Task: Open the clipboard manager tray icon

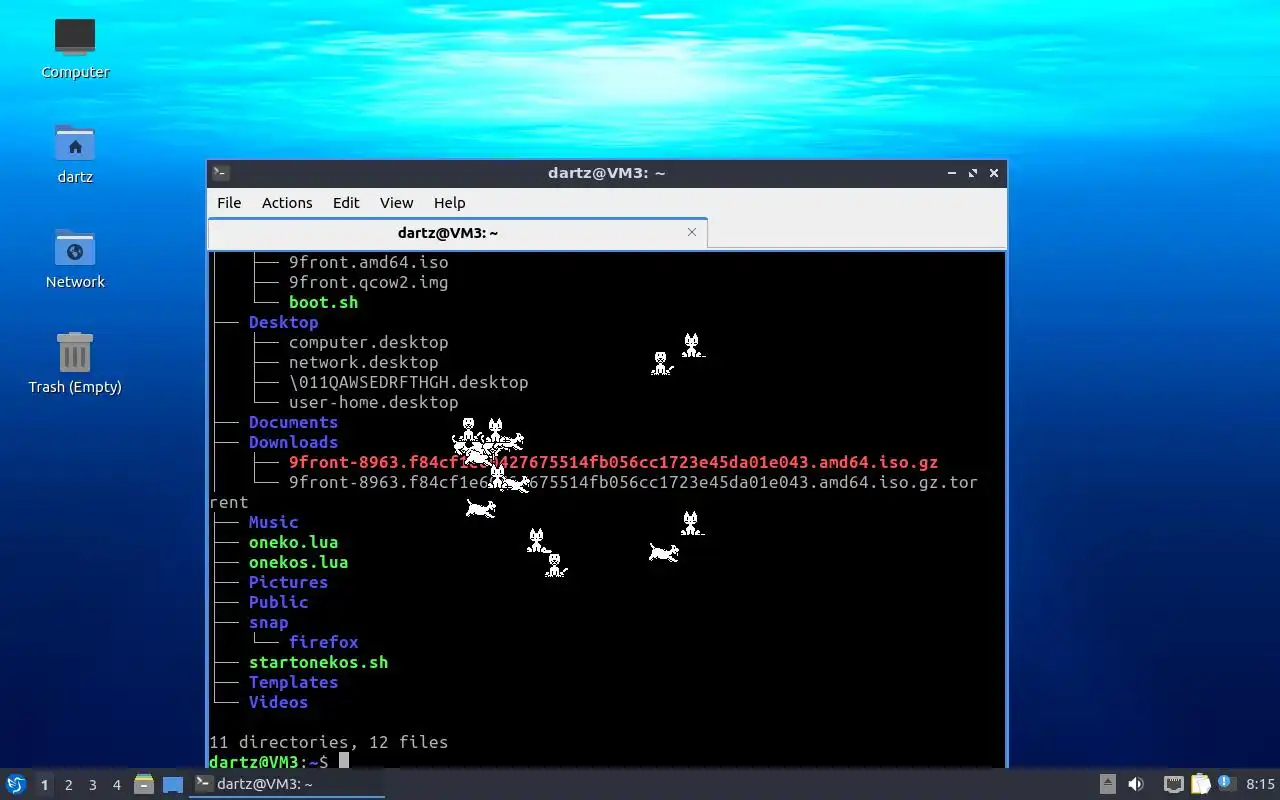Action: [1200, 784]
